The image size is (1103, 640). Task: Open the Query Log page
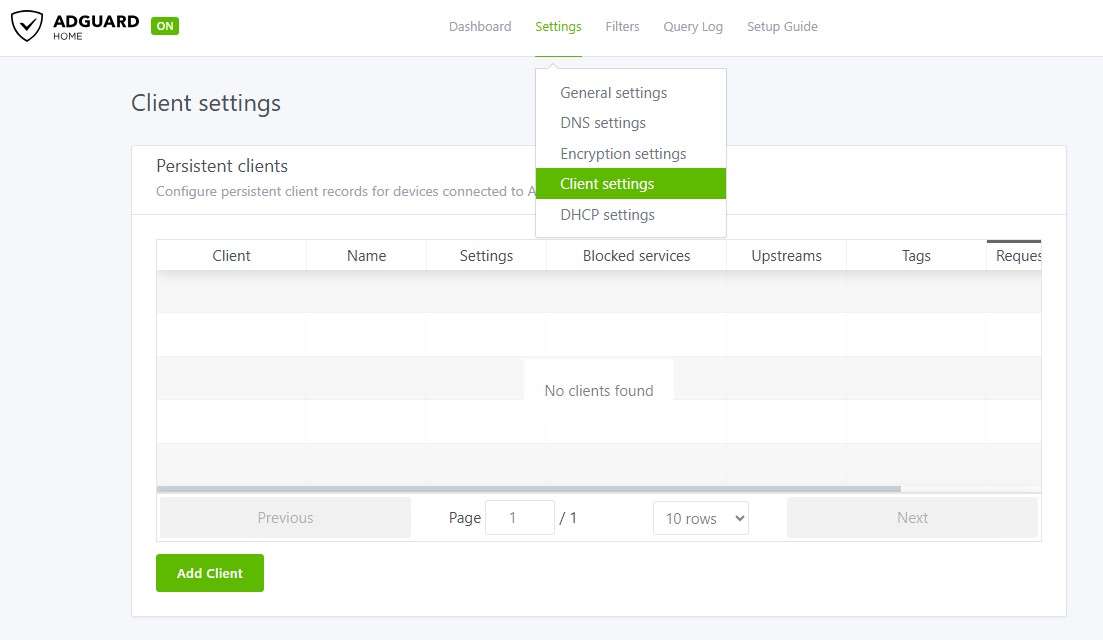(x=693, y=27)
